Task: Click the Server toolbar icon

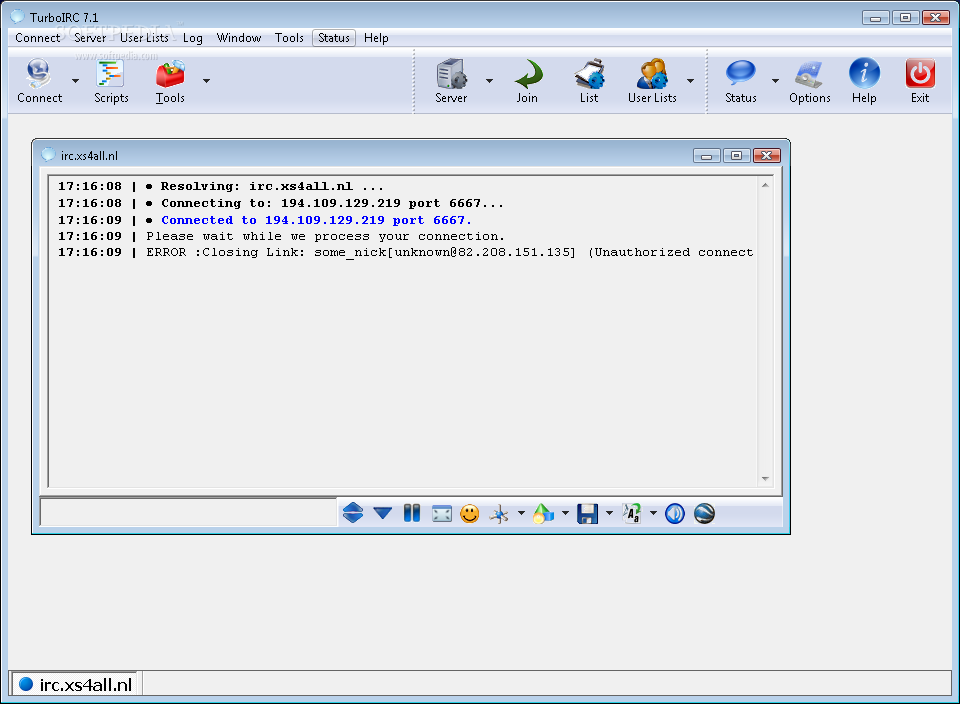Action: (452, 74)
